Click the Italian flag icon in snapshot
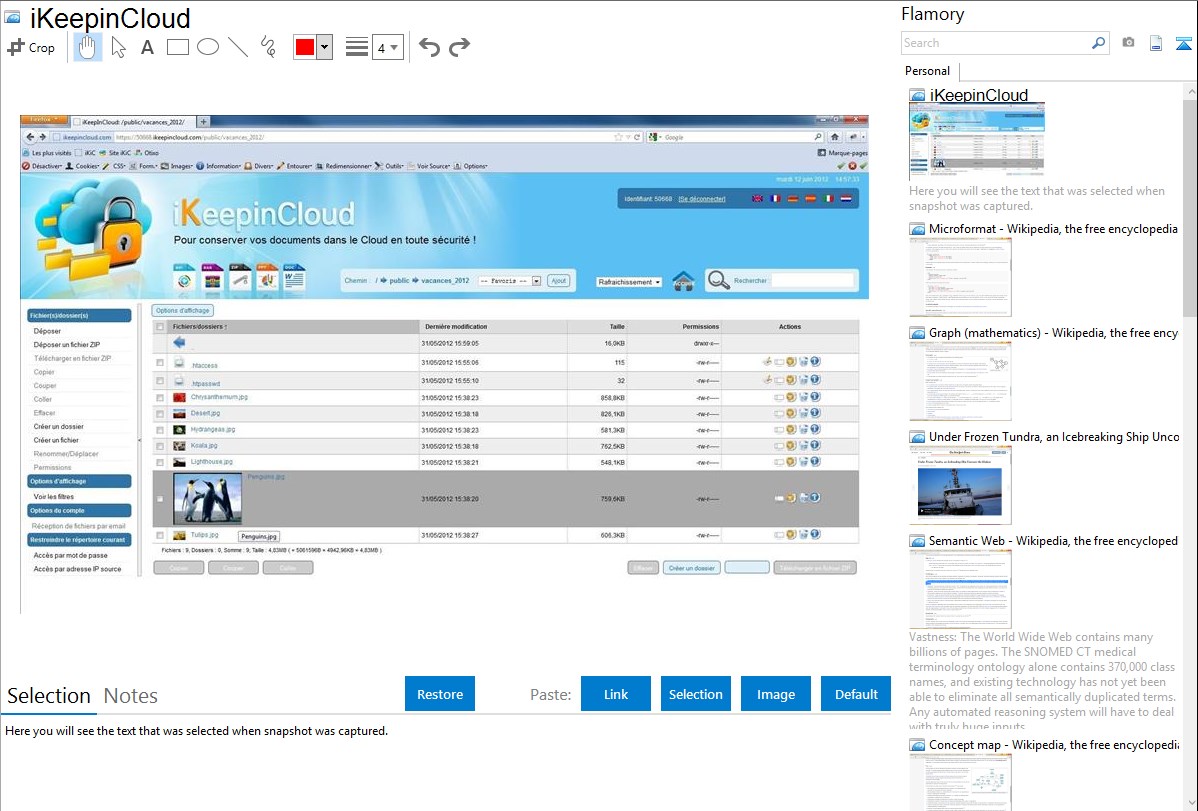1198x811 pixels. (x=828, y=199)
